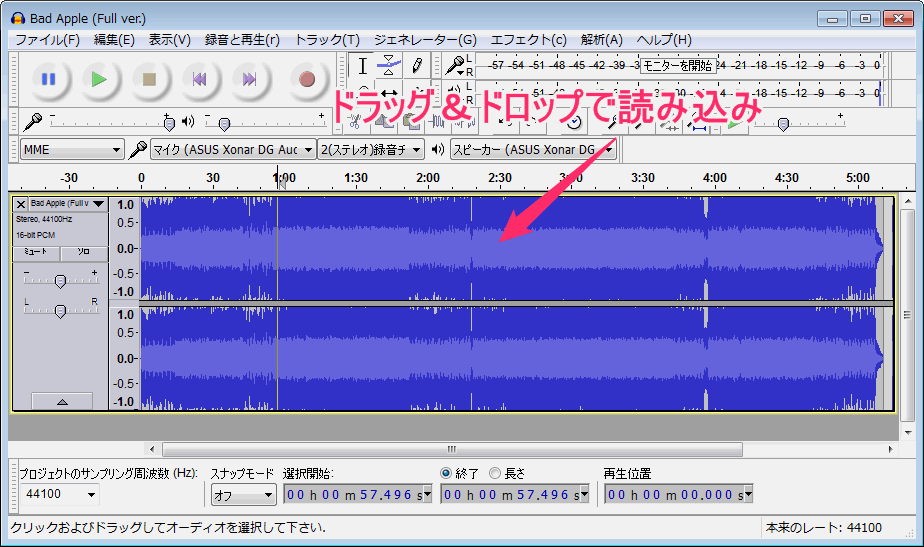Open the selection end time format dropdown arrow

point(584,495)
